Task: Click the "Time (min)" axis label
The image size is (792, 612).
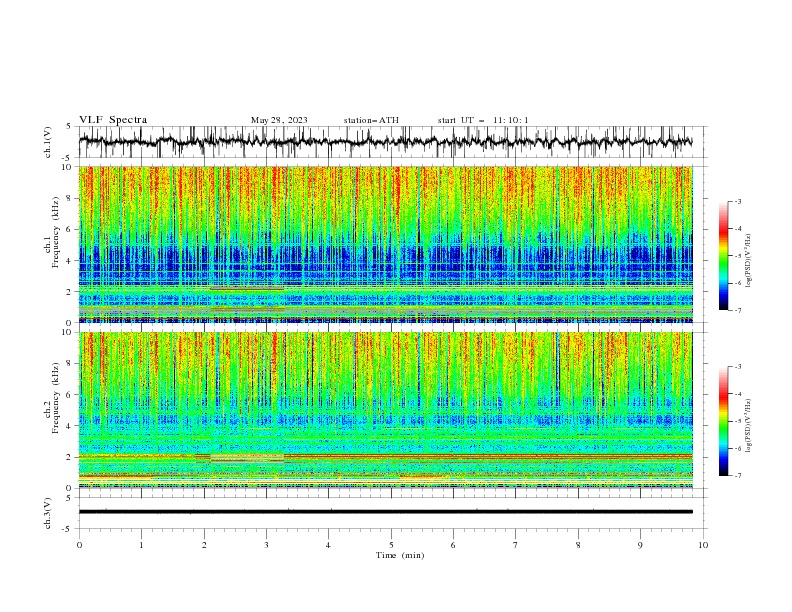Action: pyautogui.click(x=400, y=555)
